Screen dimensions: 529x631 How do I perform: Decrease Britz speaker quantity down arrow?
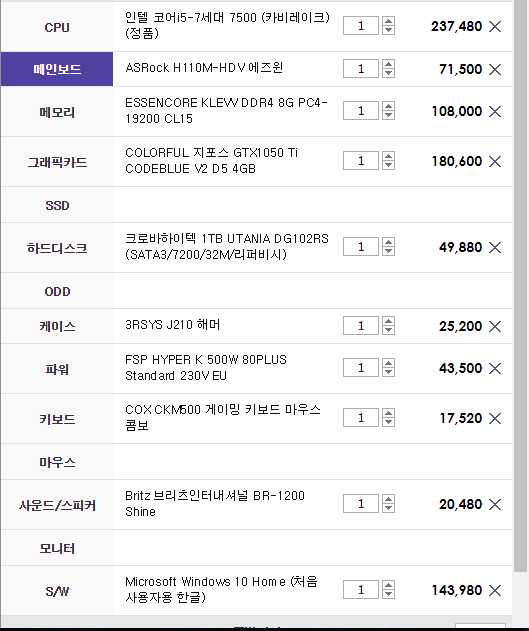click(x=388, y=508)
